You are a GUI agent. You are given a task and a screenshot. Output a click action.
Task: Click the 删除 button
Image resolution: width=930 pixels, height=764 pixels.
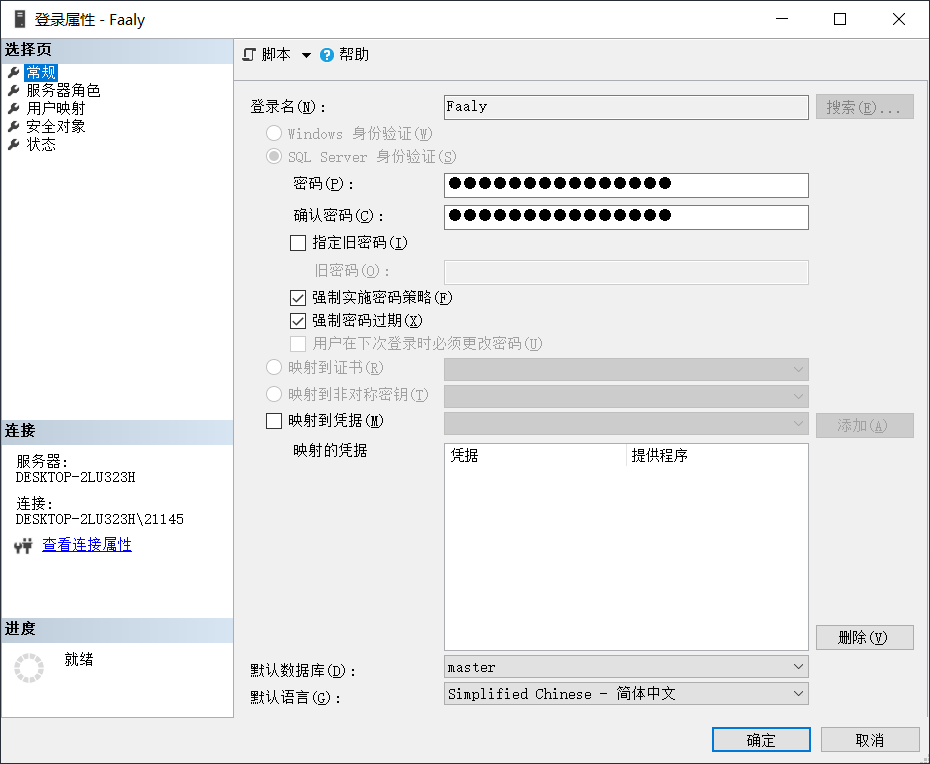point(865,637)
